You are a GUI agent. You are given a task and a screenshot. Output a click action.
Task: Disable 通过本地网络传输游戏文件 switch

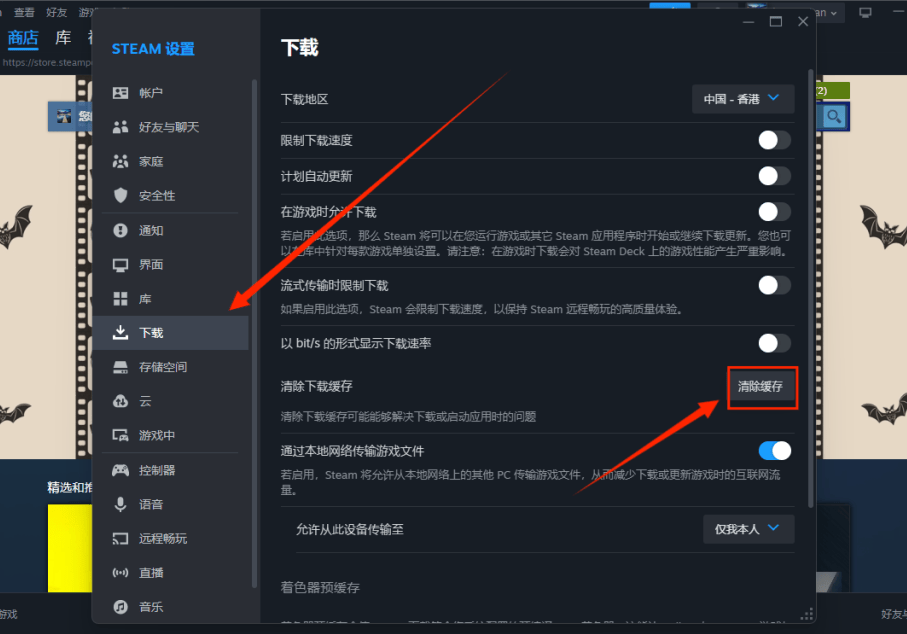coord(775,451)
